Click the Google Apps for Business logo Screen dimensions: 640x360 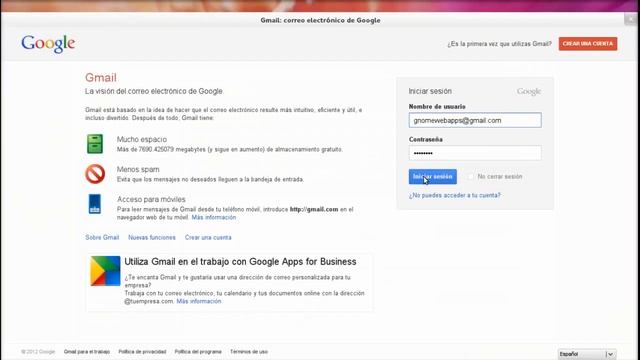point(105,271)
